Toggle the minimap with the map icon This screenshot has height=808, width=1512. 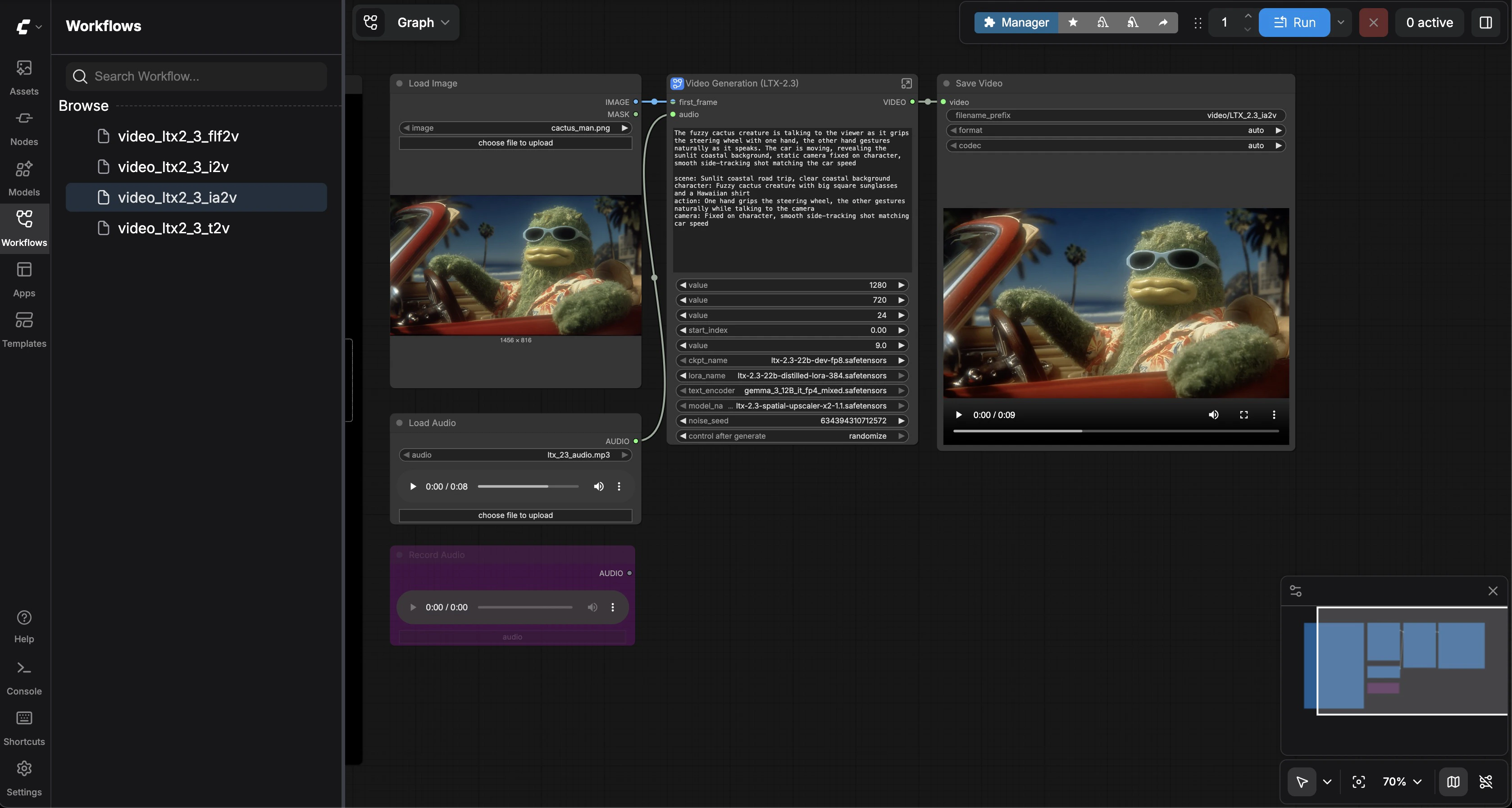point(1453,781)
